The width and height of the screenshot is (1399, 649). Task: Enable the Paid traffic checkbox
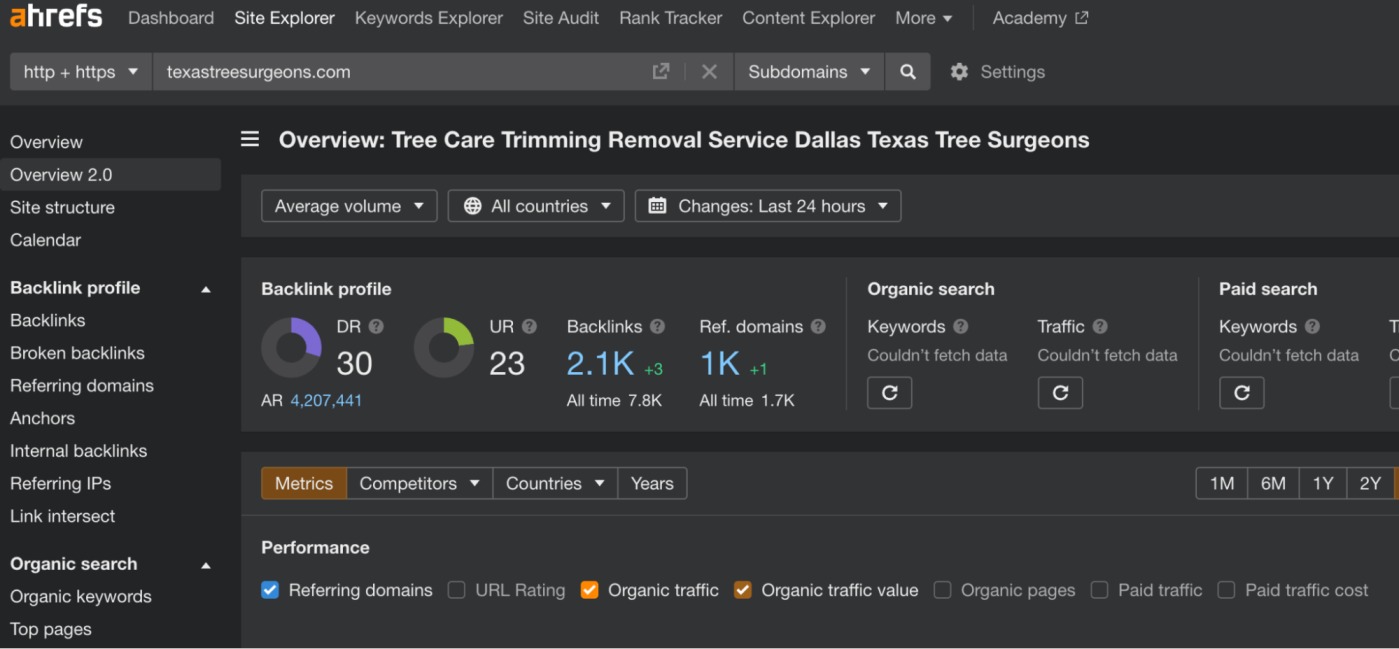[x=1099, y=590]
